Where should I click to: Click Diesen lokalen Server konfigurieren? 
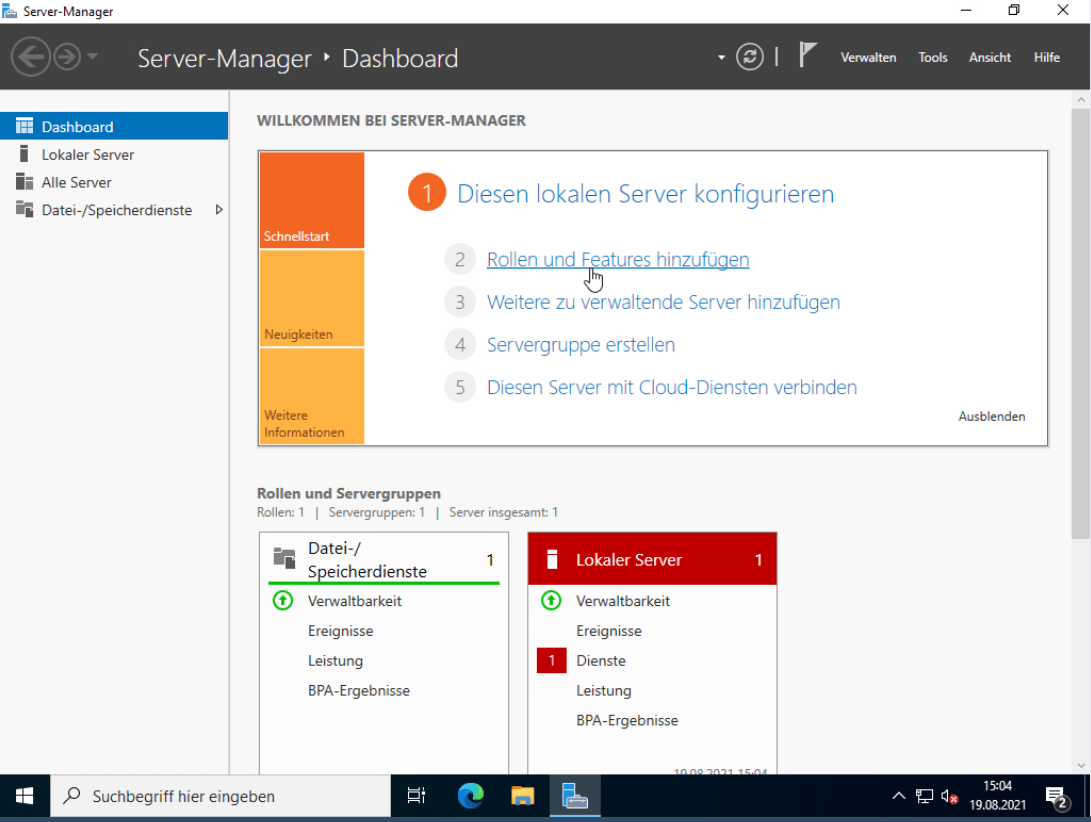(645, 193)
